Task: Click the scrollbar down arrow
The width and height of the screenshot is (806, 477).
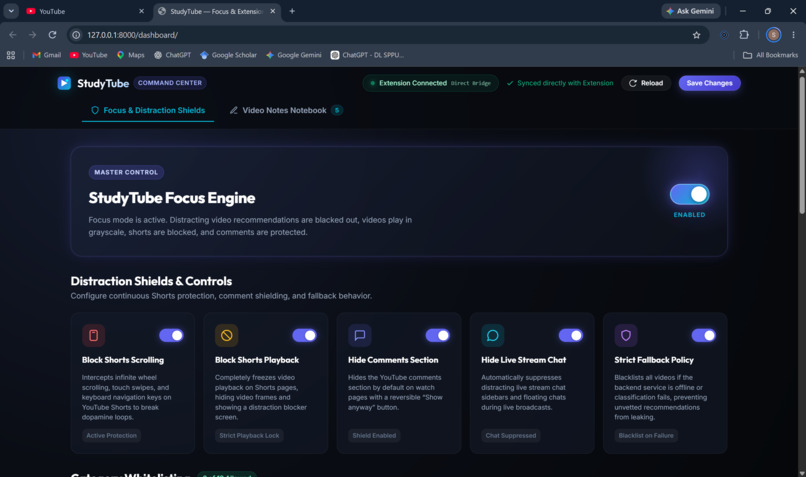Action: [801, 473]
